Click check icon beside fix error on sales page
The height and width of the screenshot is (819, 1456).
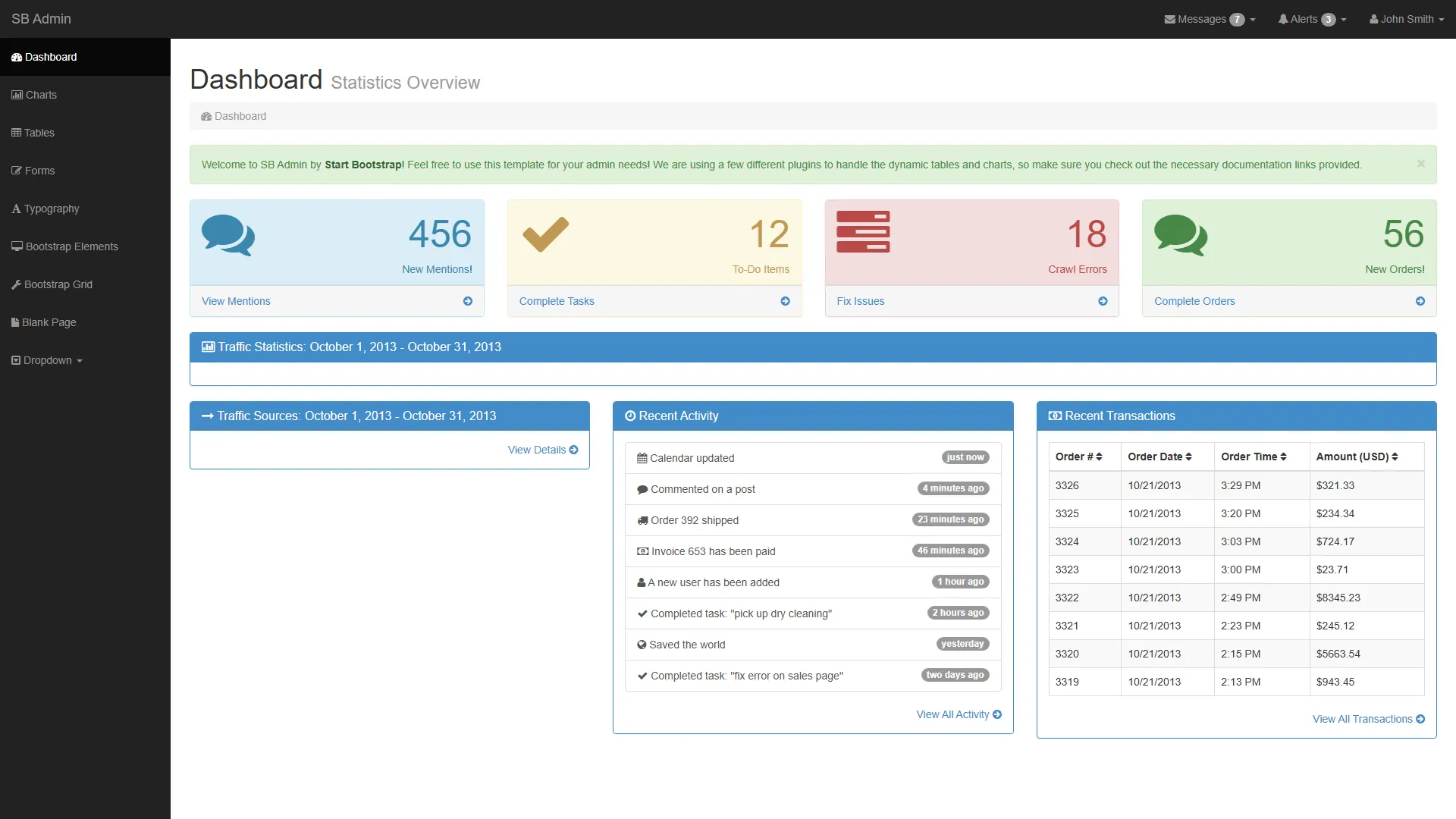coord(642,676)
